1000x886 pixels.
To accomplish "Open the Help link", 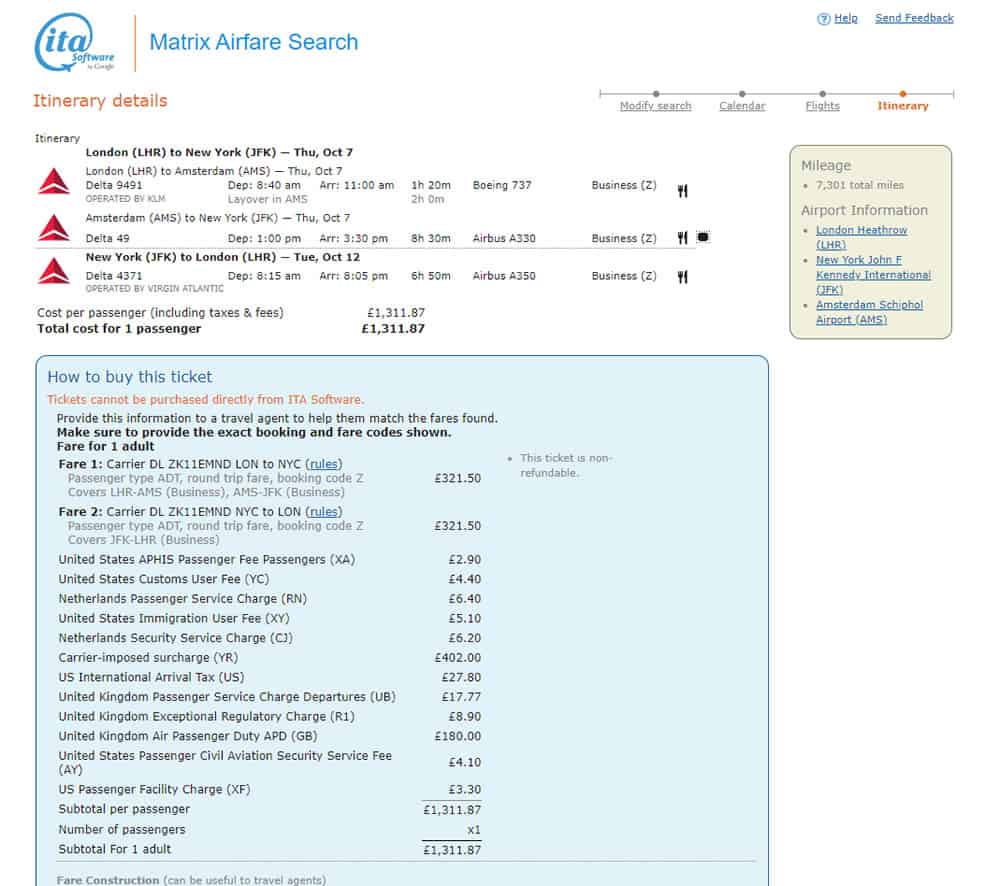I will point(846,18).
